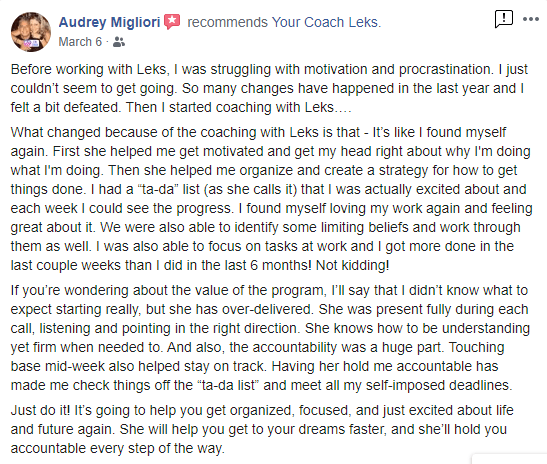Click the paragraph starting "What changed because"

pyautogui.click(x=271, y=199)
